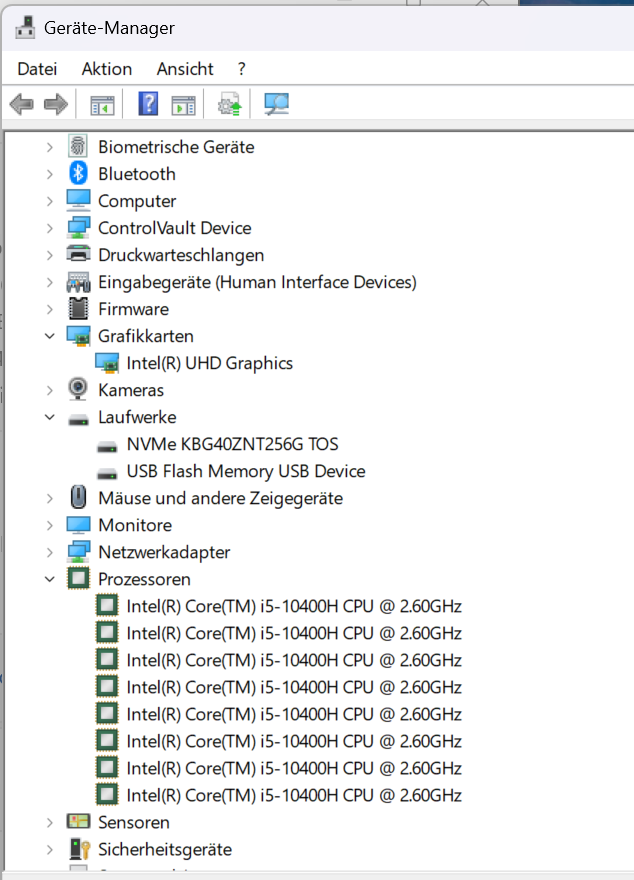Click the Prozessoren label
This screenshot has width=634, height=880.
144,579
